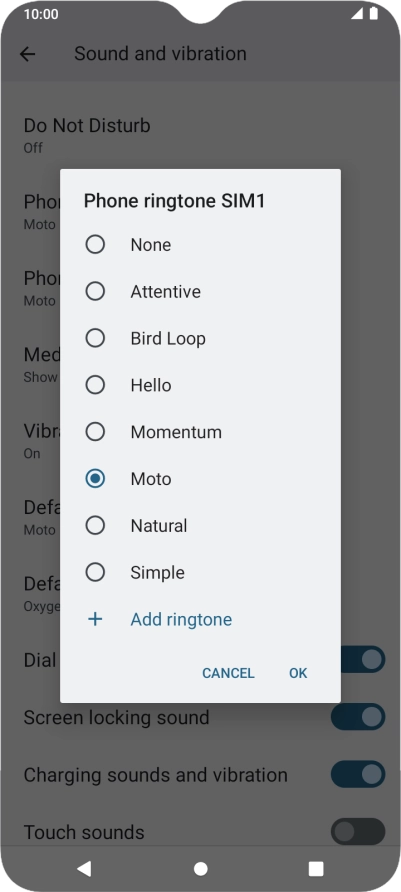Select the Hello ringtone radio button
Image resolution: width=401 pixels, height=892 pixels.
click(95, 385)
